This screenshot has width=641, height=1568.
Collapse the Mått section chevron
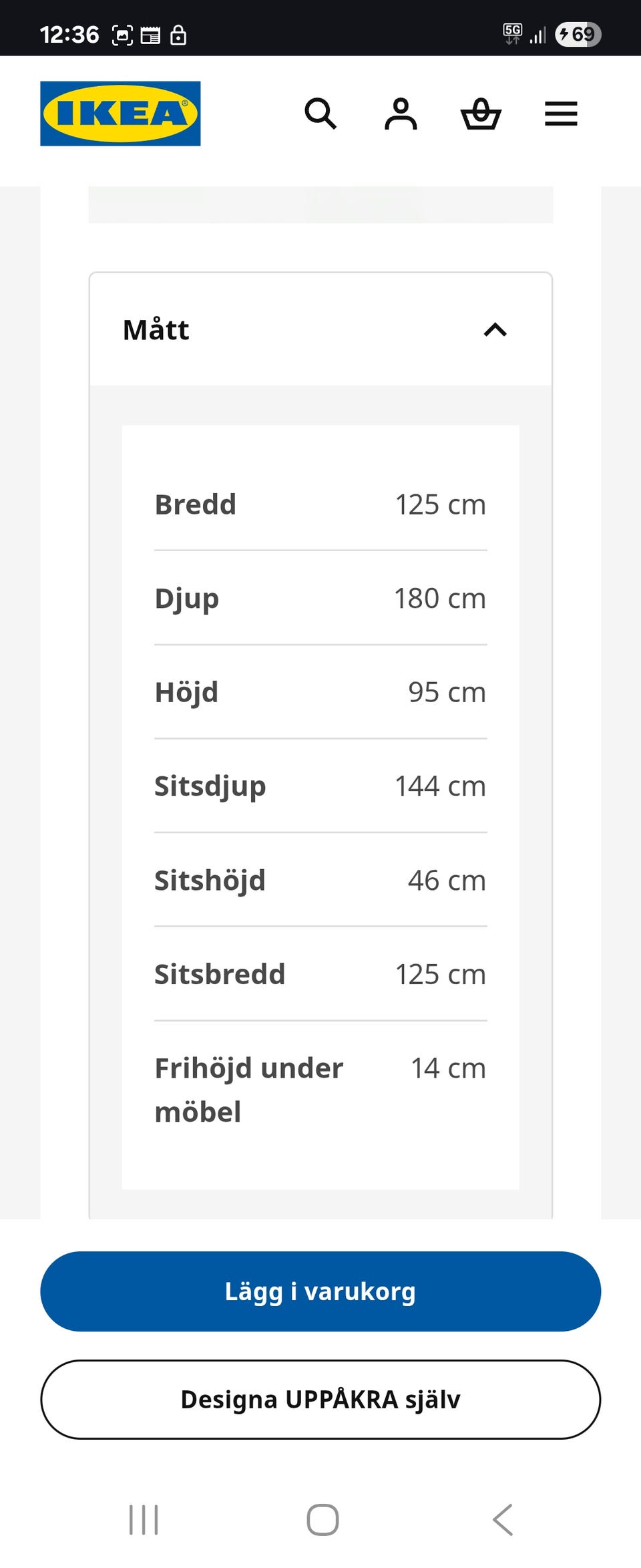[x=495, y=329]
